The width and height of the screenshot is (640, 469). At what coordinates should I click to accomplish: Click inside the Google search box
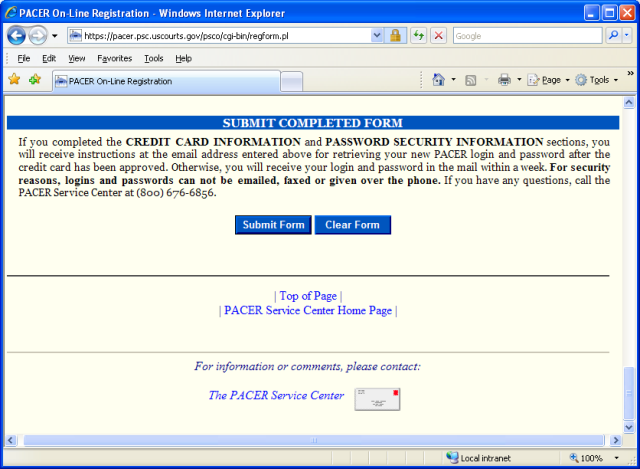[x=525, y=35]
